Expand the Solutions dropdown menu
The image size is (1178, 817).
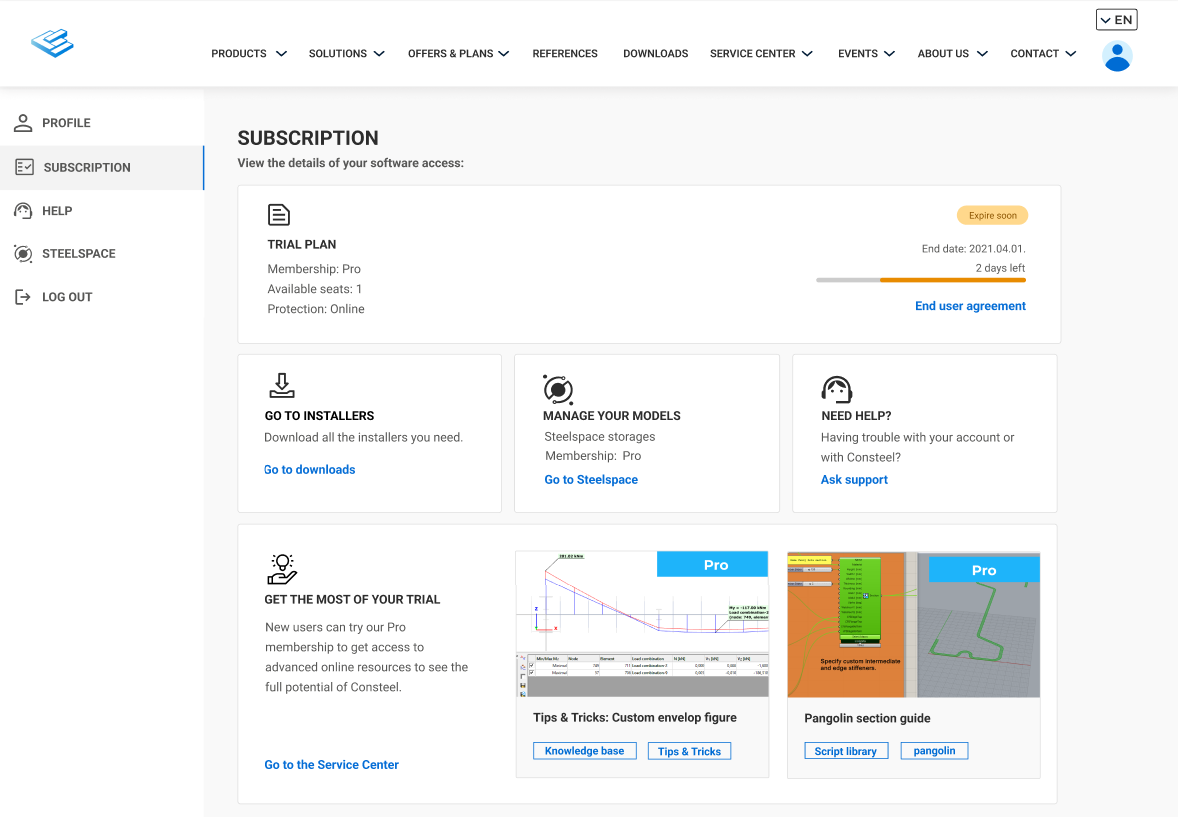tap(346, 53)
